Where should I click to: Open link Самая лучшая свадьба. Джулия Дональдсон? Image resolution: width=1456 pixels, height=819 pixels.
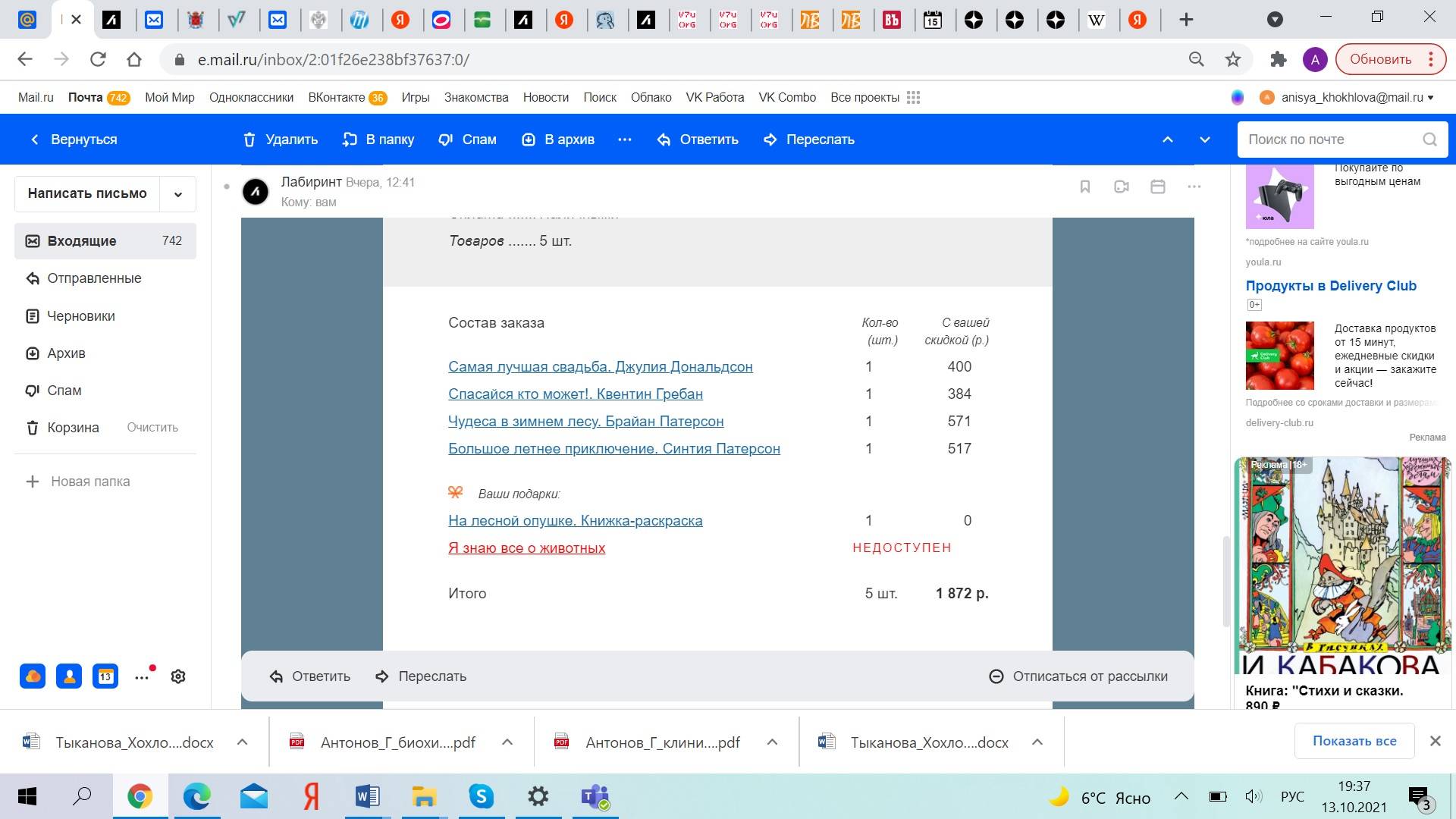pos(601,367)
